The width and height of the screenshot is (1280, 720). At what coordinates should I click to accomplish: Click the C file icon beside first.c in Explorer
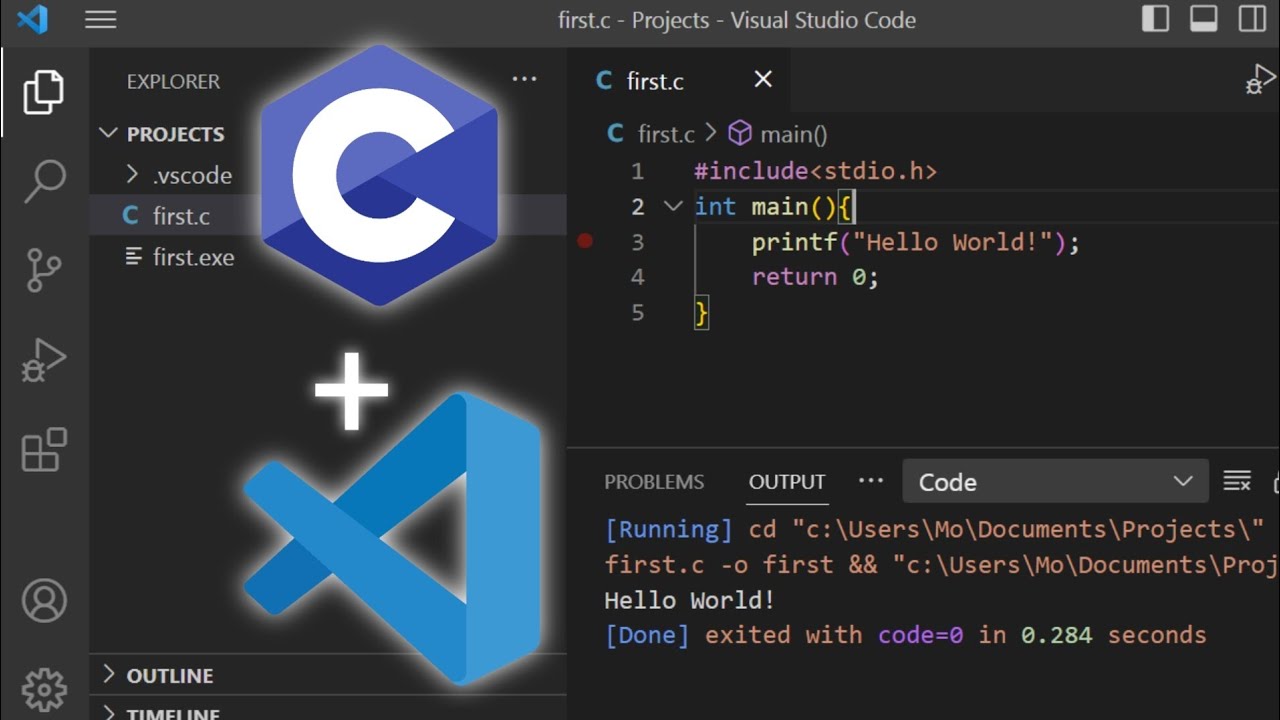[130, 215]
